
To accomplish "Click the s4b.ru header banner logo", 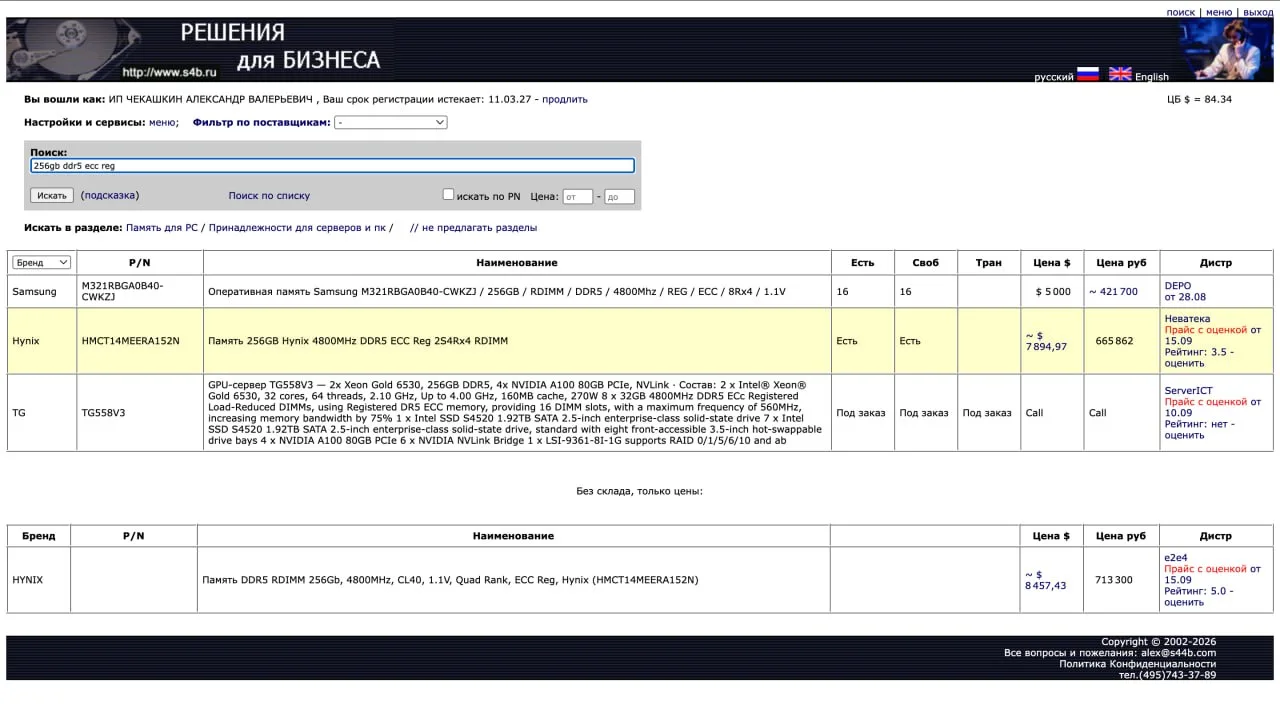I will pyautogui.click(x=200, y=49).
